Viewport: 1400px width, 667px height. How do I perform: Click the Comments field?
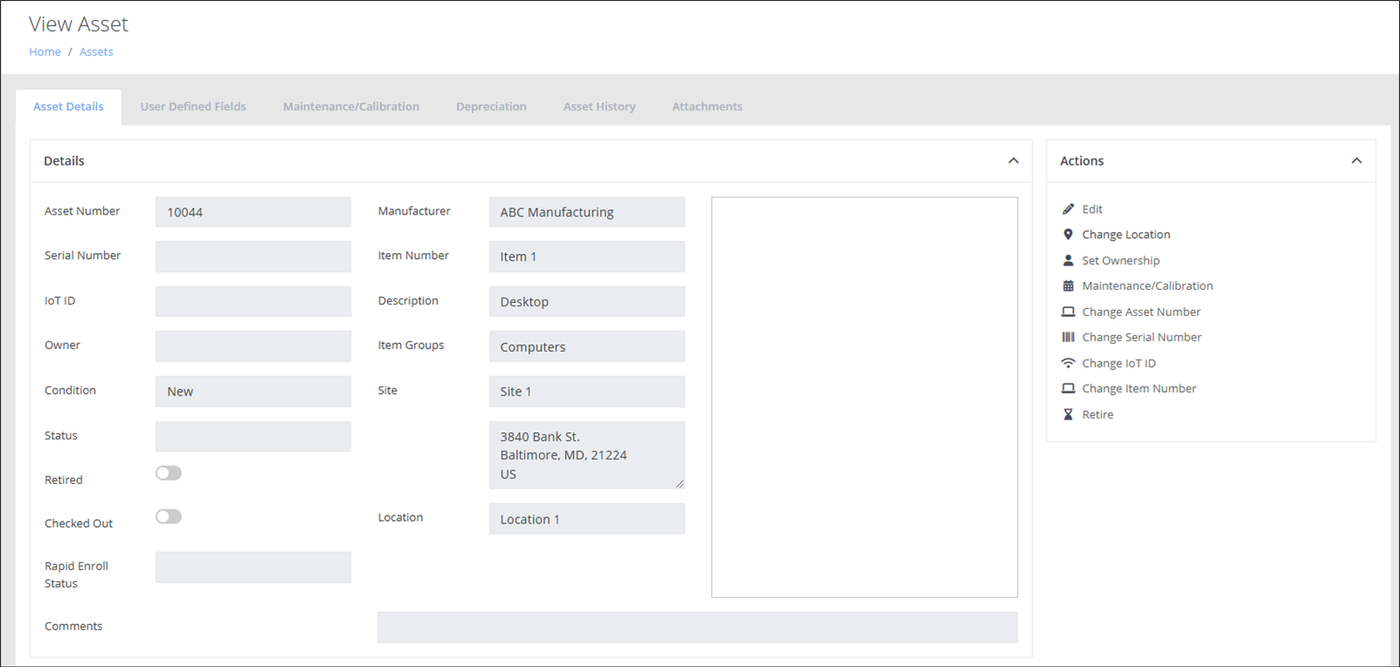click(x=697, y=627)
